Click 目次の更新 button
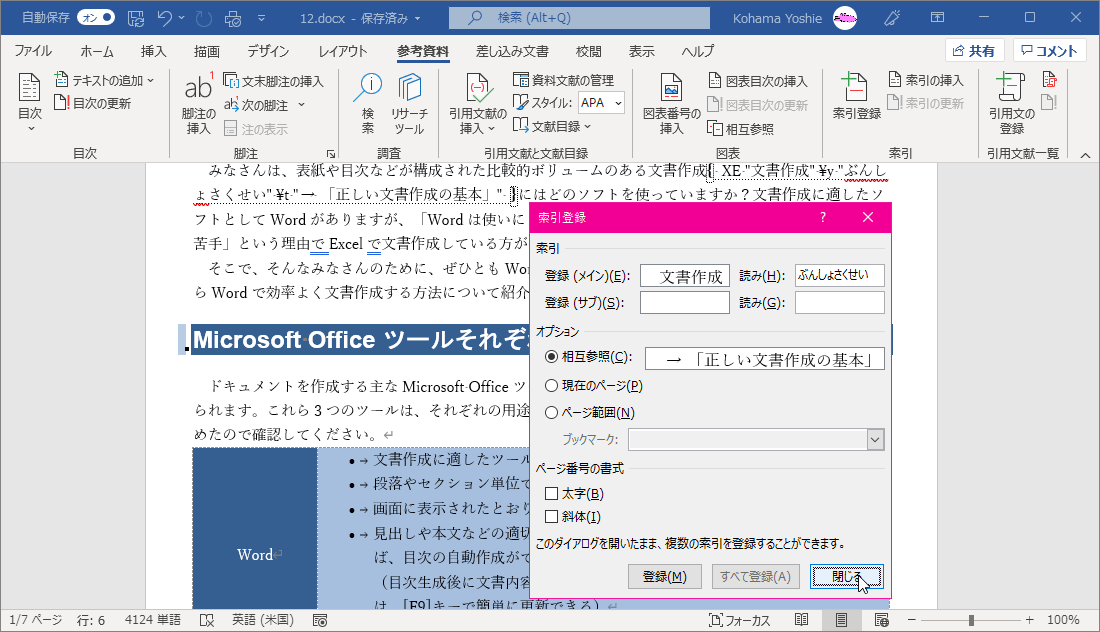This screenshot has height=632, width=1100. (93, 103)
